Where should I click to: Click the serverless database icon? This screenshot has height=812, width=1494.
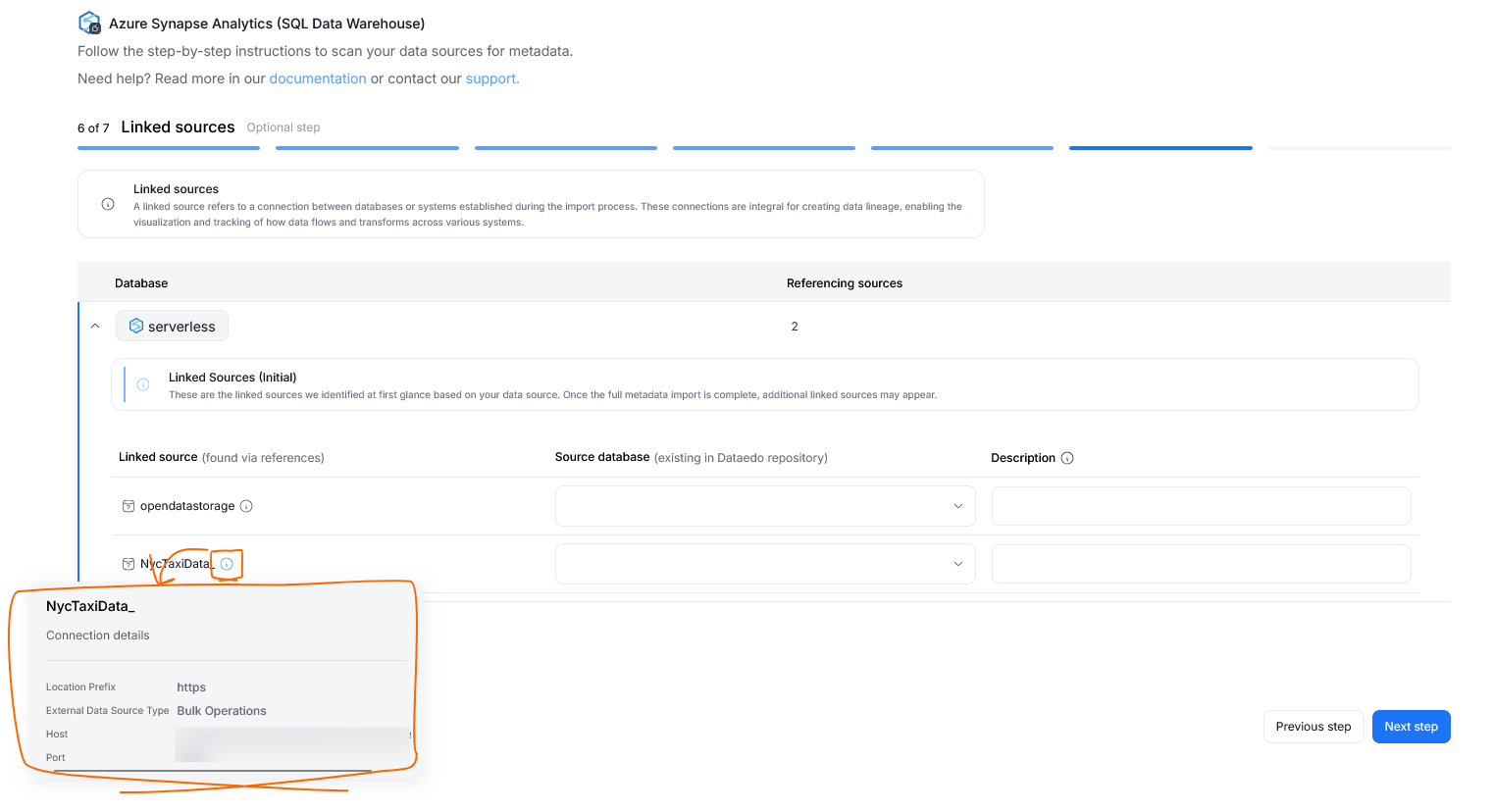coord(136,326)
